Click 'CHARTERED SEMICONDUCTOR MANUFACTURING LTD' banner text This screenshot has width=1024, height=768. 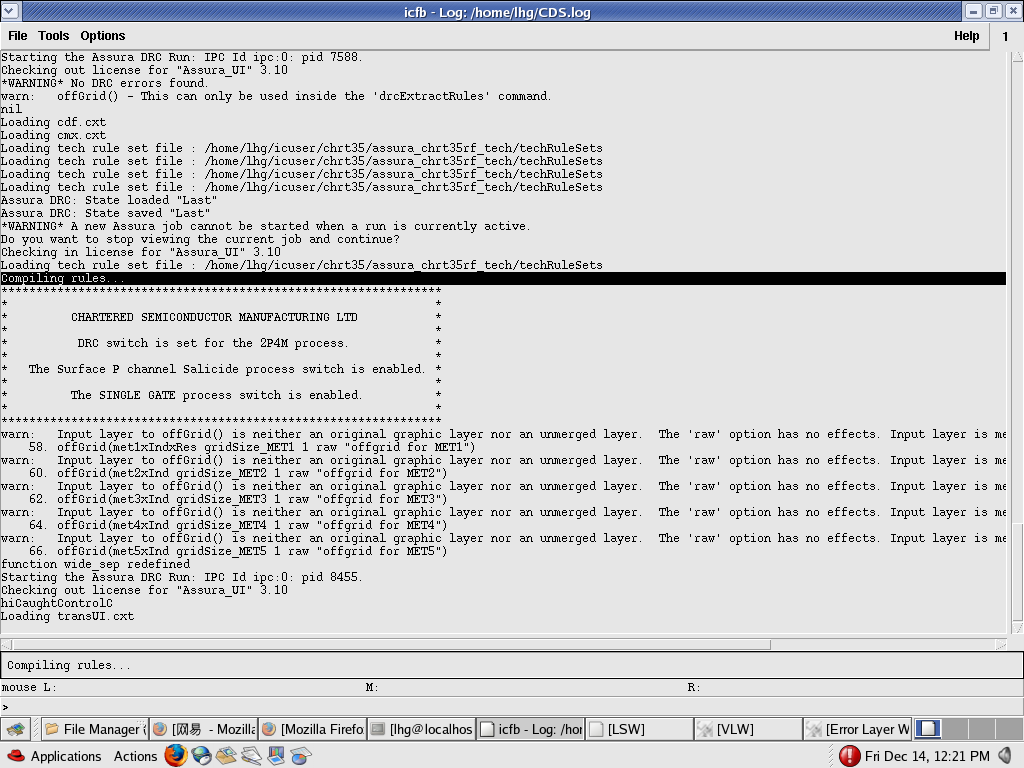214,317
